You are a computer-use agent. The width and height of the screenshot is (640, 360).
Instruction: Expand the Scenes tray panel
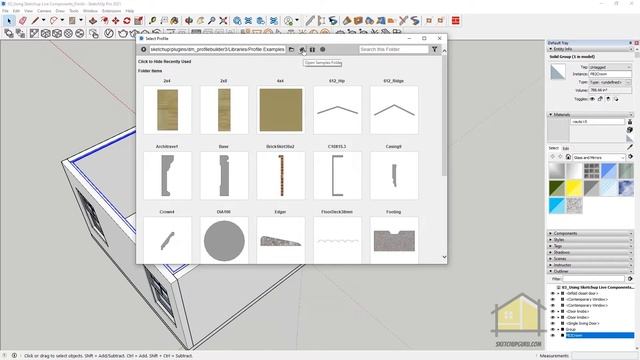pos(590,259)
